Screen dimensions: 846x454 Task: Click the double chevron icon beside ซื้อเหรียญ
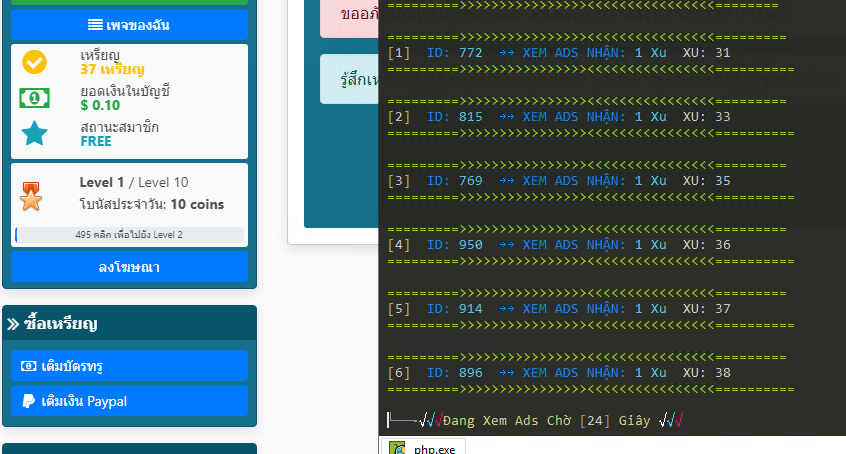click(13, 324)
